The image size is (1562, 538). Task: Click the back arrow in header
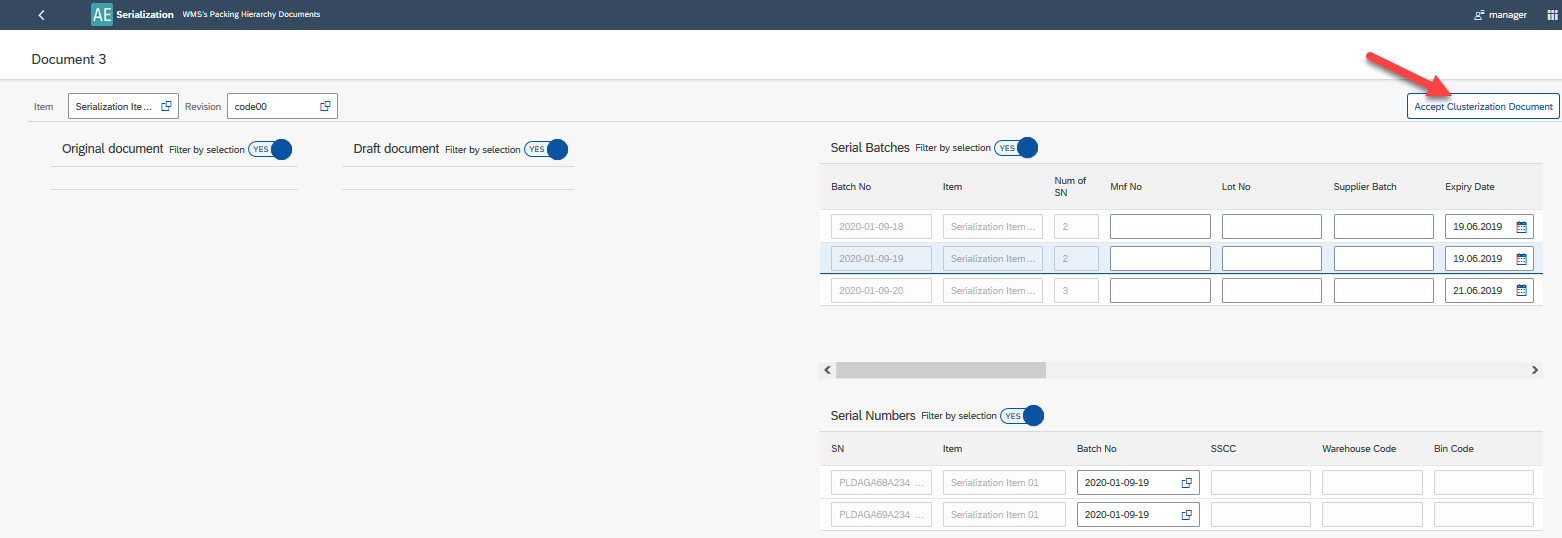click(41, 15)
